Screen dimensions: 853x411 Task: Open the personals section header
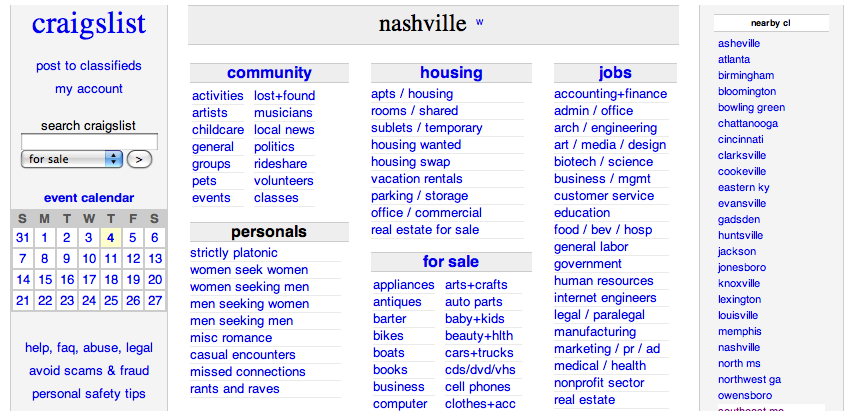coord(269,232)
